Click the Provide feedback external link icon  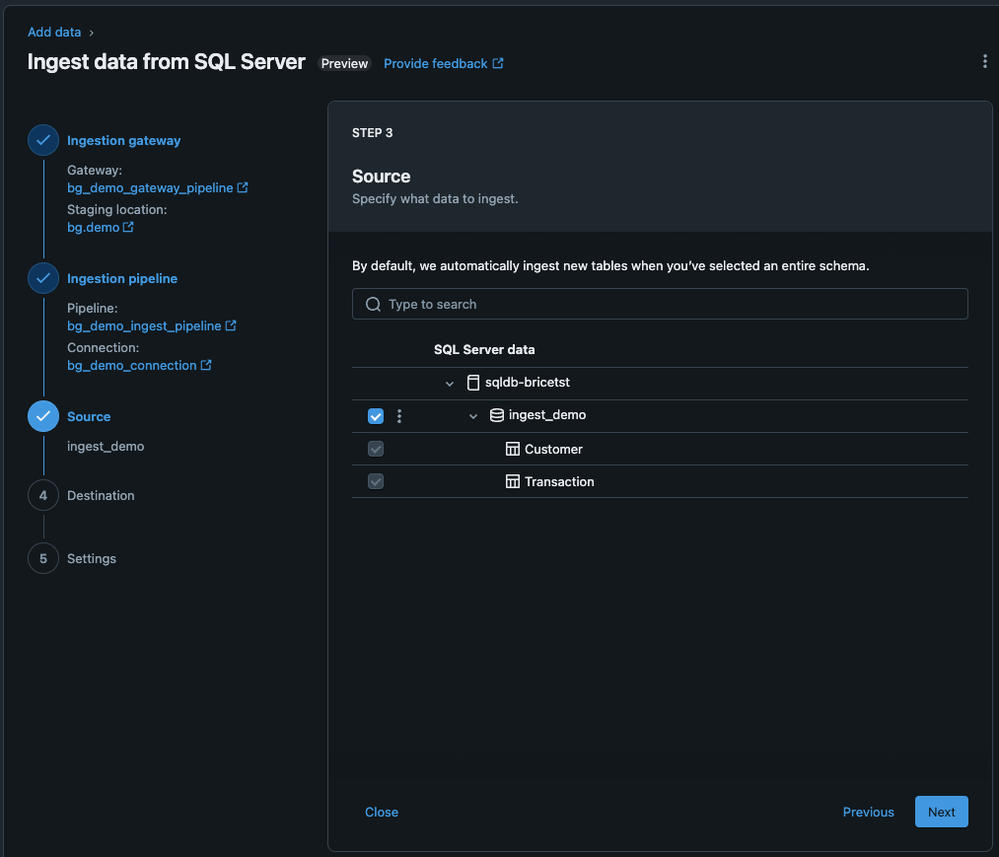pos(498,63)
